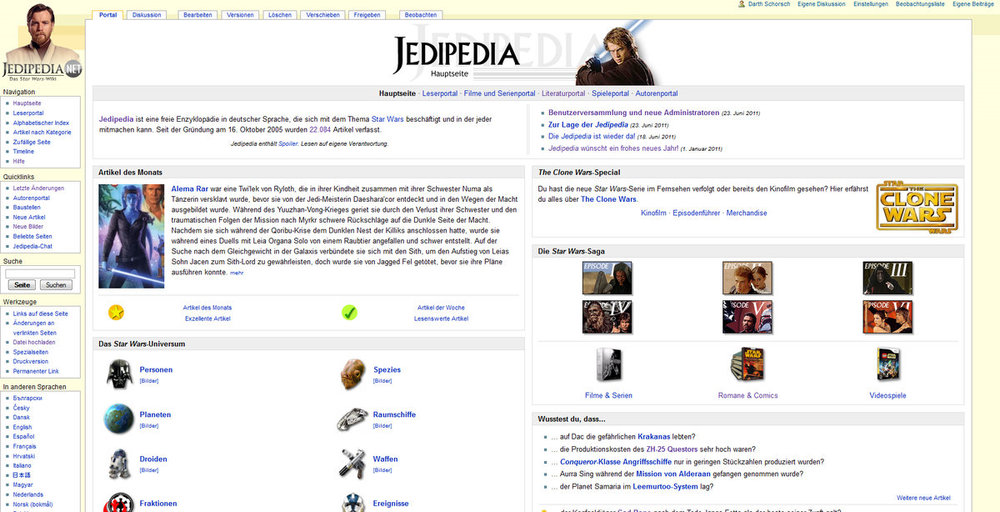1000x512 pixels.
Task: Open the Spoiler warning link
Action: point(288,144)
